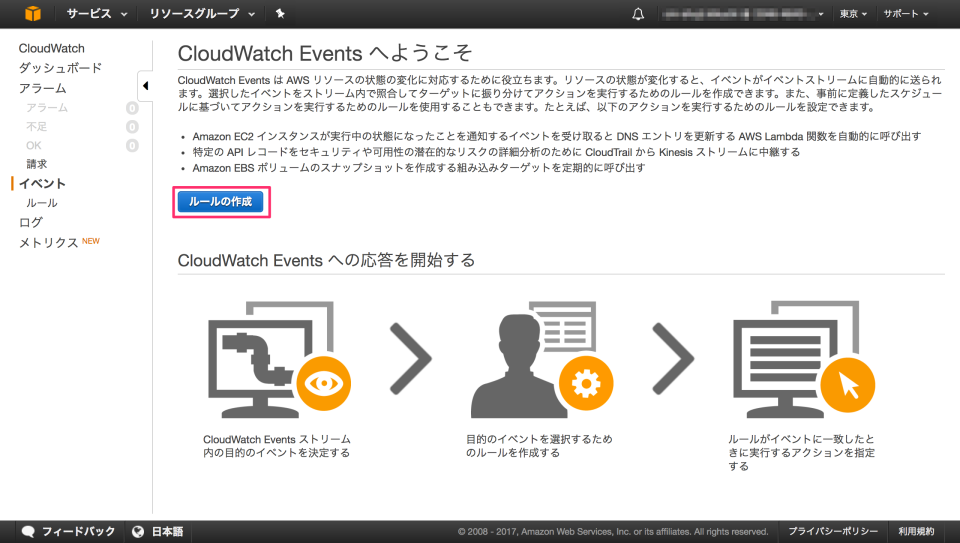Click the CloudWatch Events へようこそ heading

pos(324,53)
